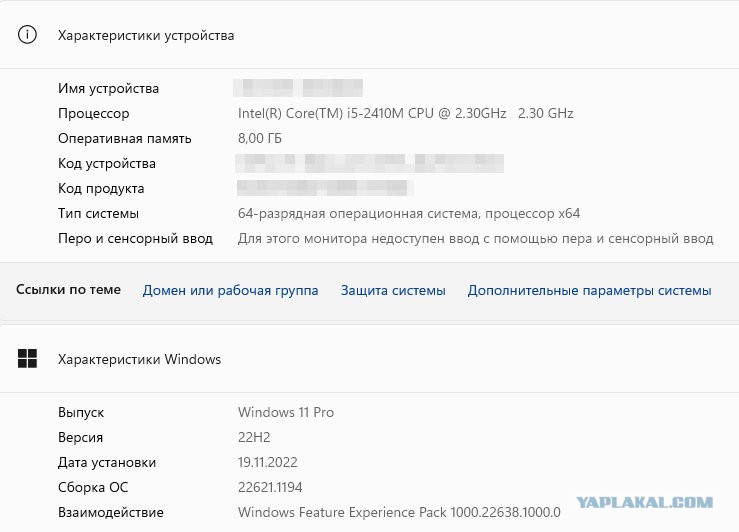
Task: Click the blurred product ID value
Action: pyautogui.click(x=325, y=188)
